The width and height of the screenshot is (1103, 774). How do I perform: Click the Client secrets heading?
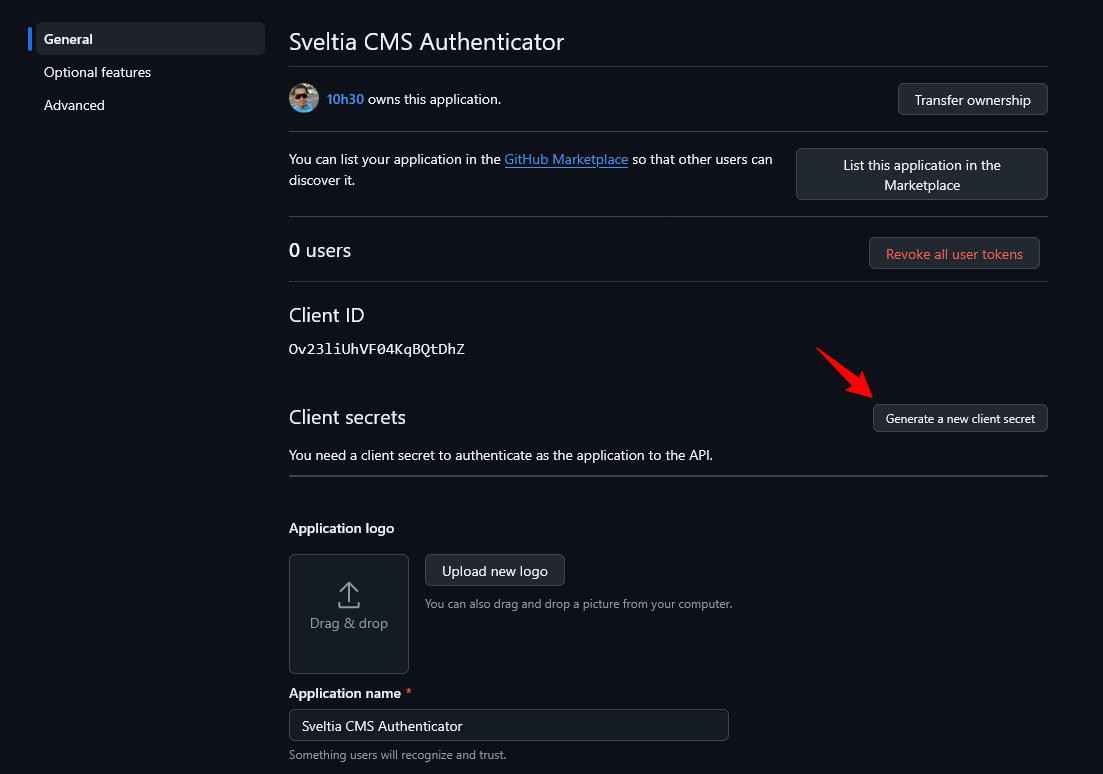[347, 417]
